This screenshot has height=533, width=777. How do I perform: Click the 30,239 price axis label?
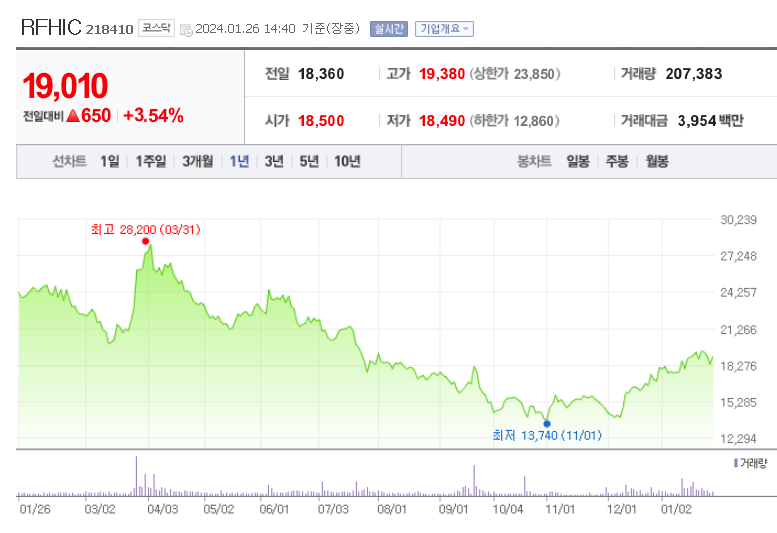738,220
